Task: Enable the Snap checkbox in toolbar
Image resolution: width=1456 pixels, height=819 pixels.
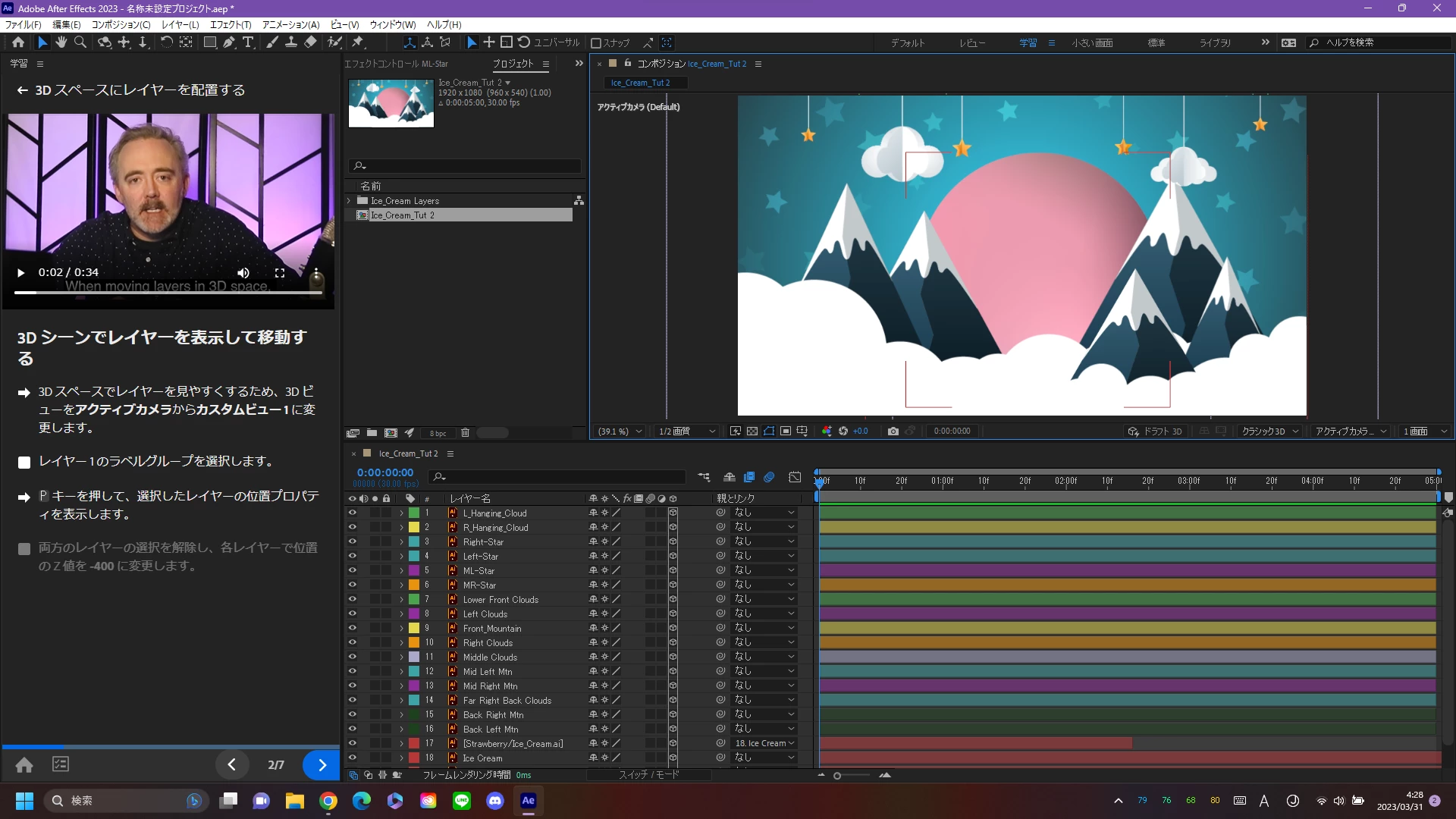Action: click(596, 43)
